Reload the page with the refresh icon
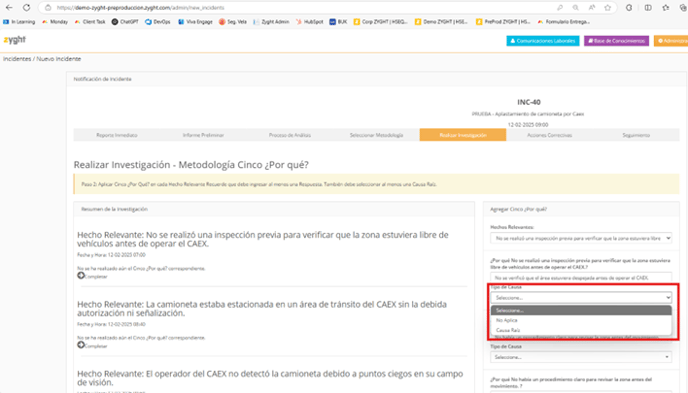Viewport: 688px width, 393px height. tap(26, 7)
